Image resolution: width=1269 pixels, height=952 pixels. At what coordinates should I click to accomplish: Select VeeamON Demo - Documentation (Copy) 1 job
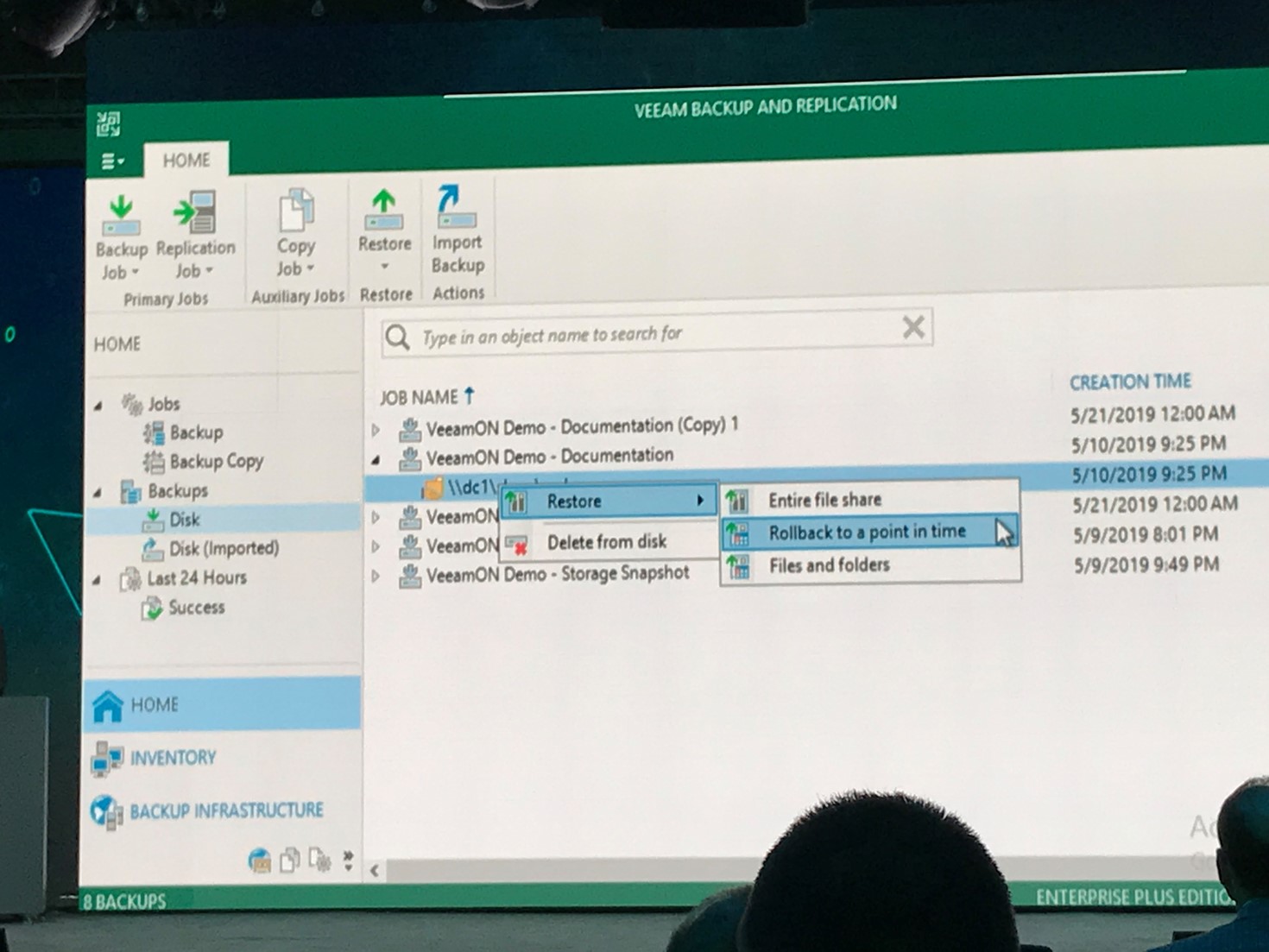(x=582, y=426)
